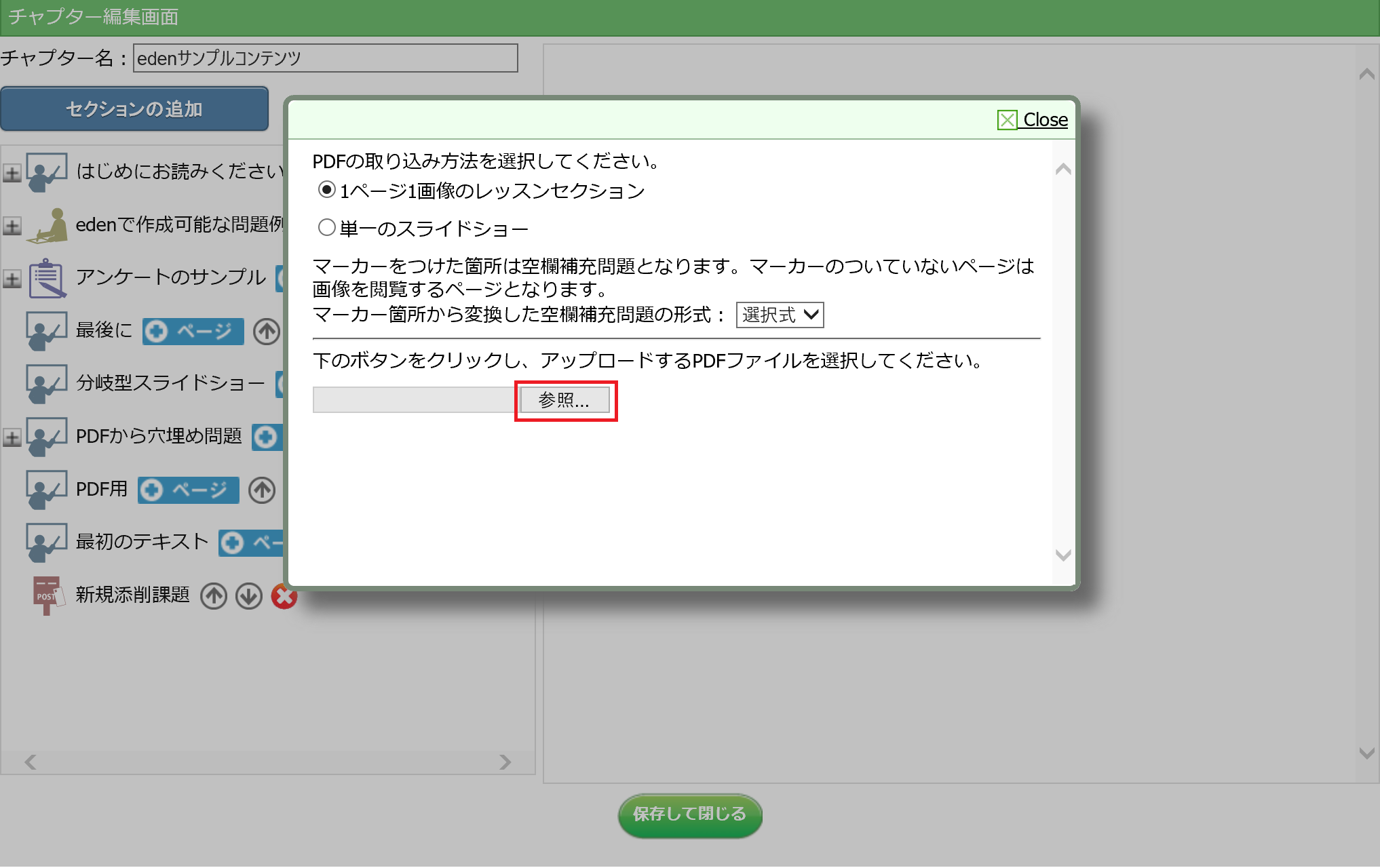Click add-page button beside PDF用

tap(188, 490)
